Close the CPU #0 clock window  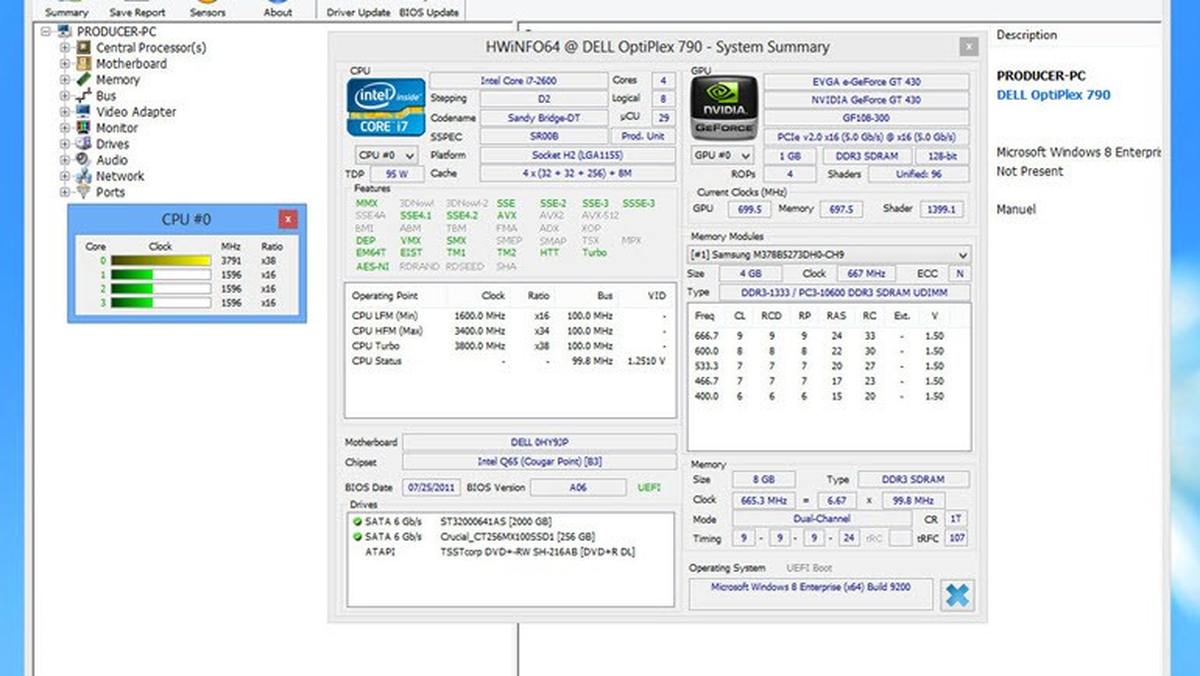(288, 219)
